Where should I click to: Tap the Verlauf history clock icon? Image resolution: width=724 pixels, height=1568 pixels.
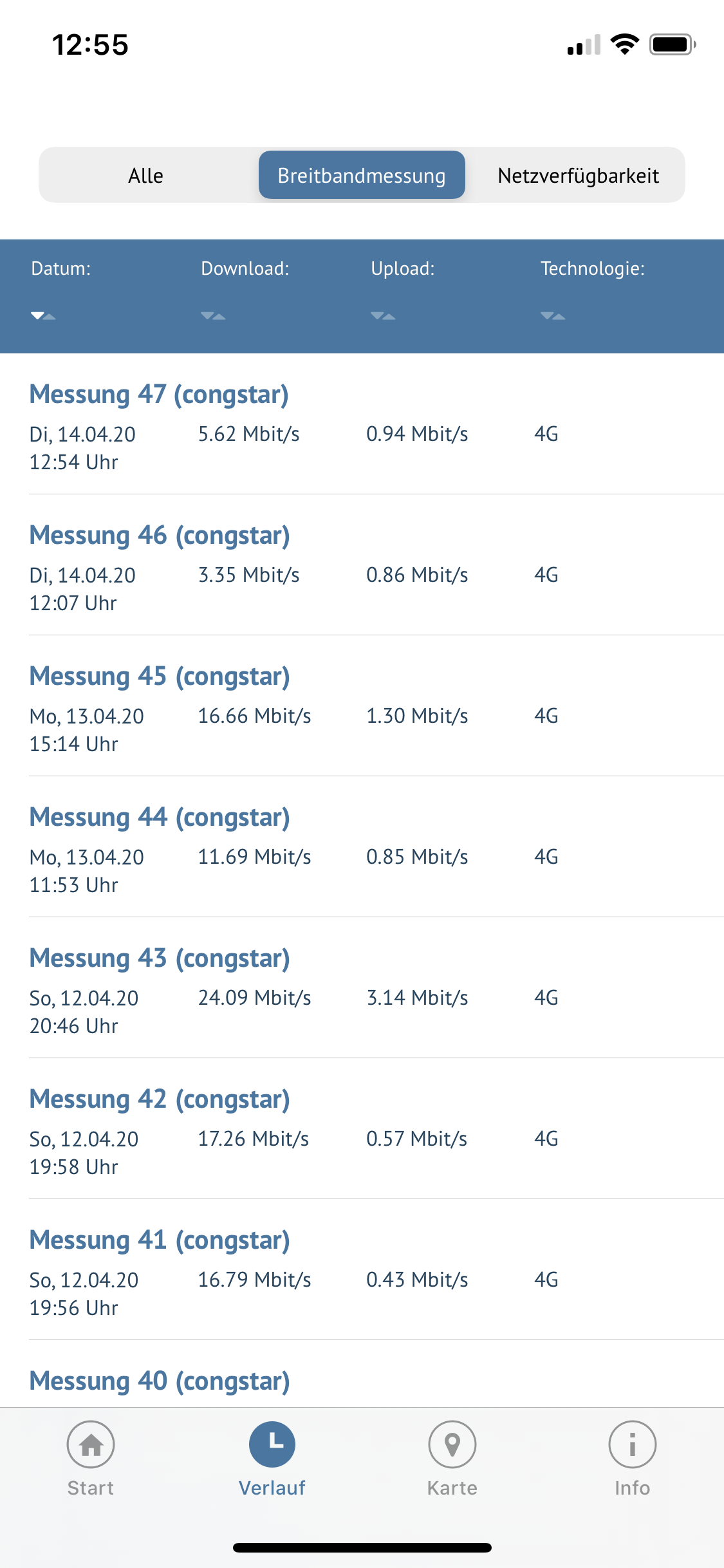coord(272,1444)
